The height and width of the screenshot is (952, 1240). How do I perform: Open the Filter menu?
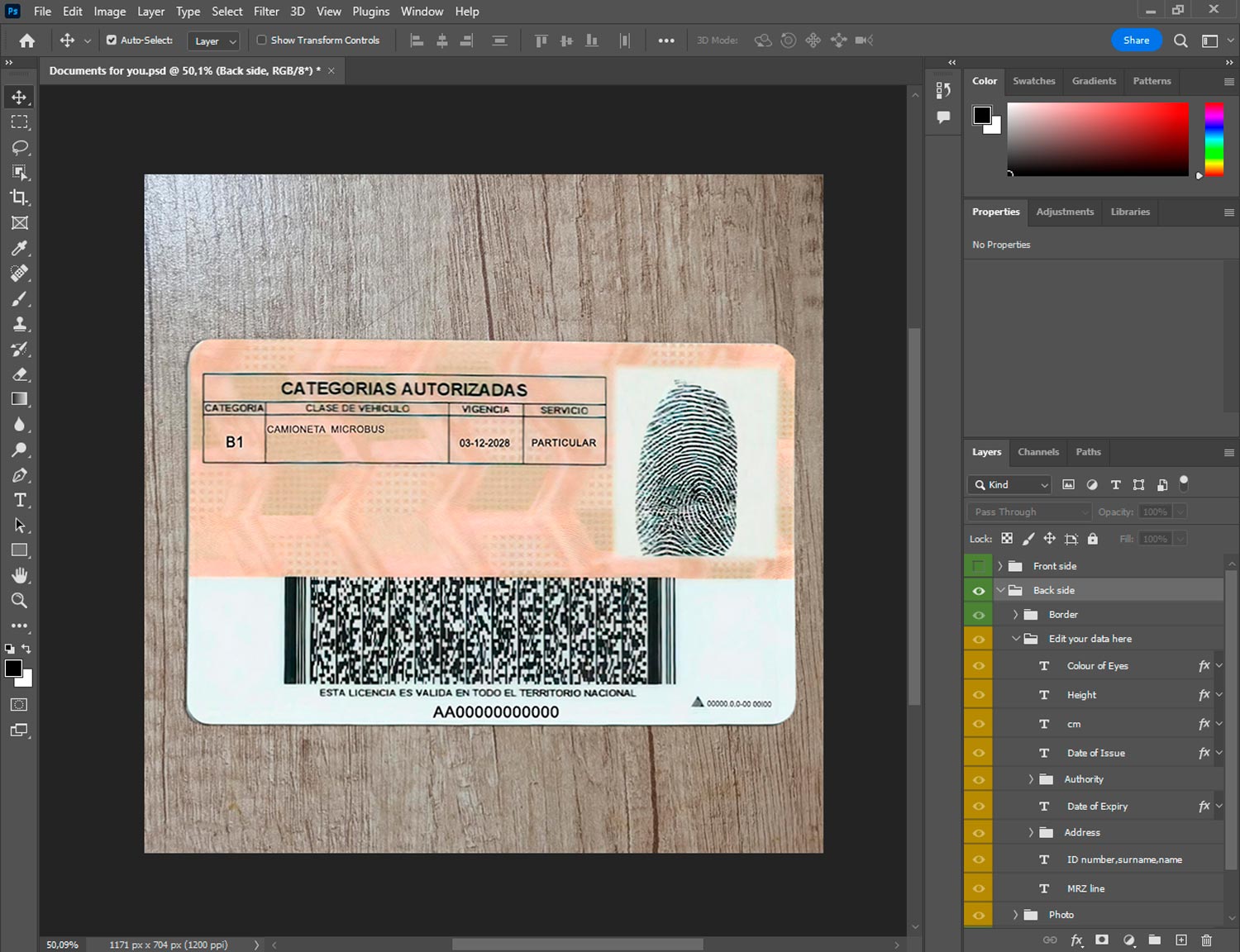click(x=266, y=12)
